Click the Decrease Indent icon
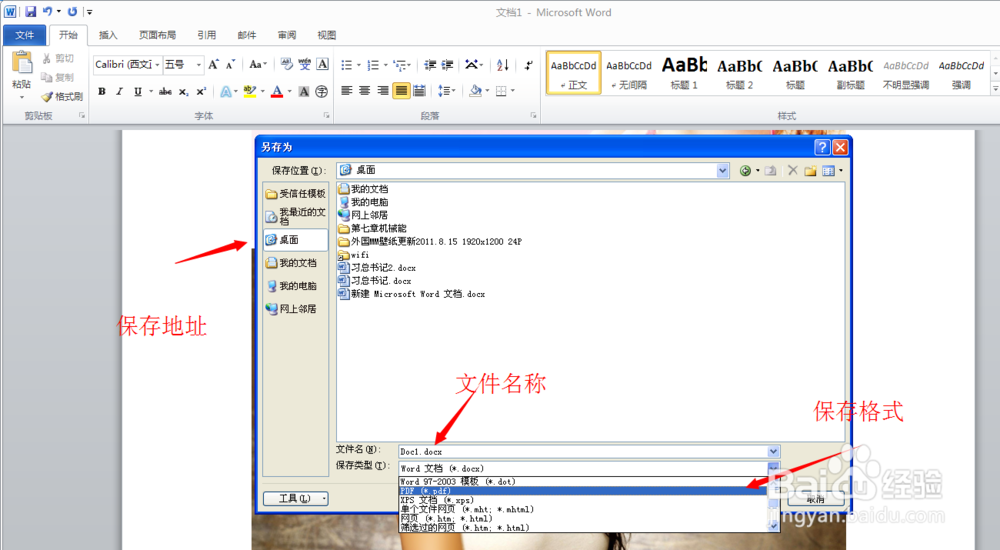Screen dimensions: 1000x550 coord(430,64)
